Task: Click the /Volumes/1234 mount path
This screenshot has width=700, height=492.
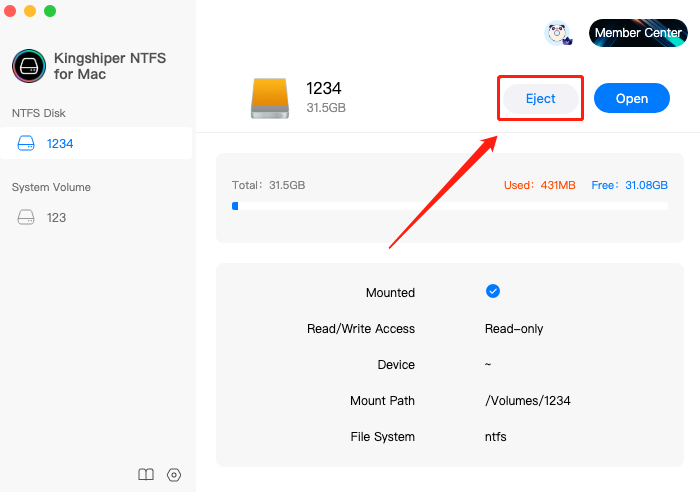Action: [528, 400]
